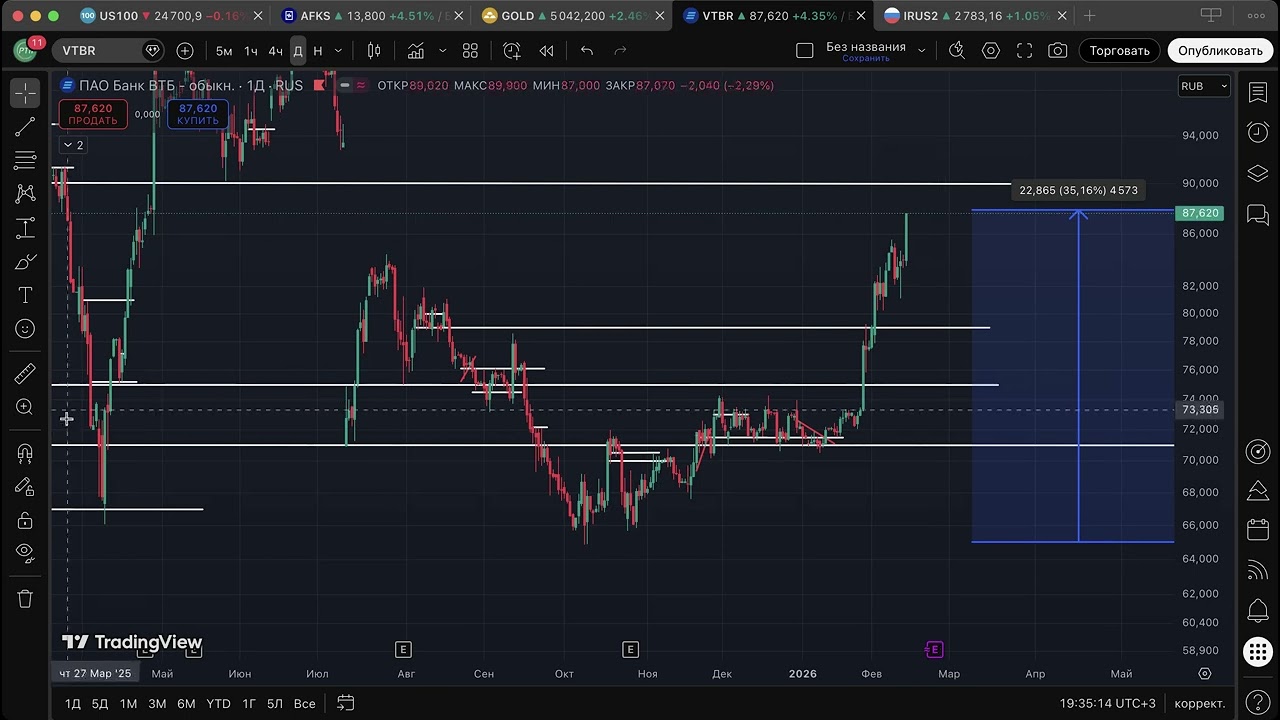Select the trend line drawing tool
1280x720 pixels.
click(25, 127)
